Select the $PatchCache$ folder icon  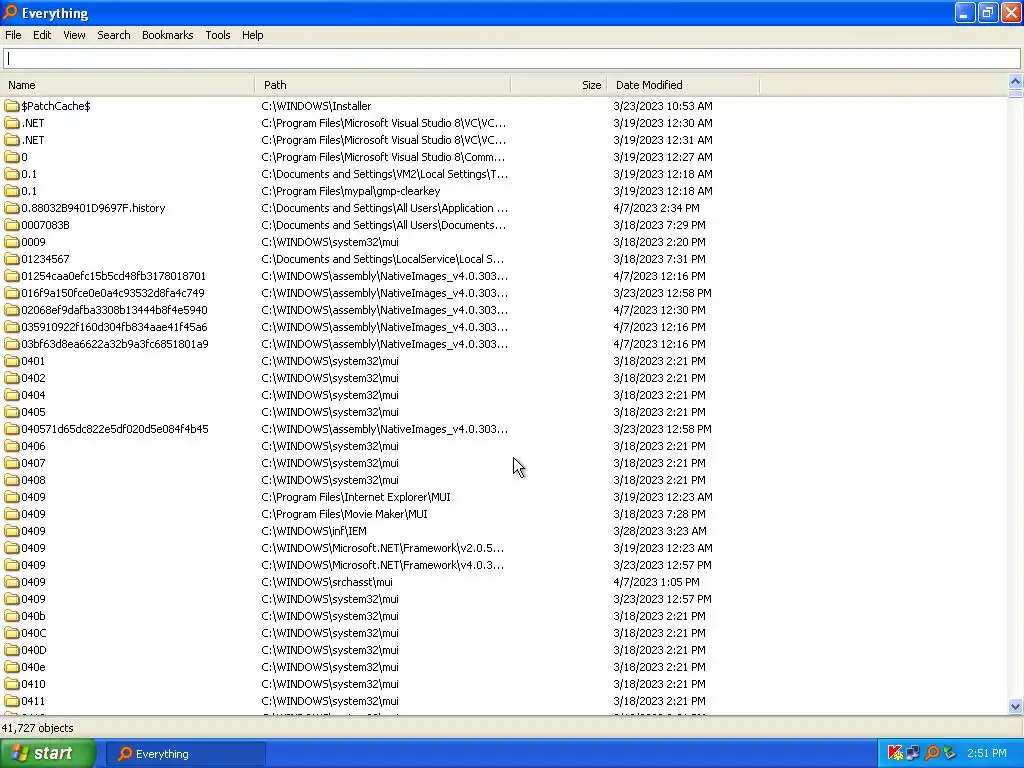tap(12, 106)
